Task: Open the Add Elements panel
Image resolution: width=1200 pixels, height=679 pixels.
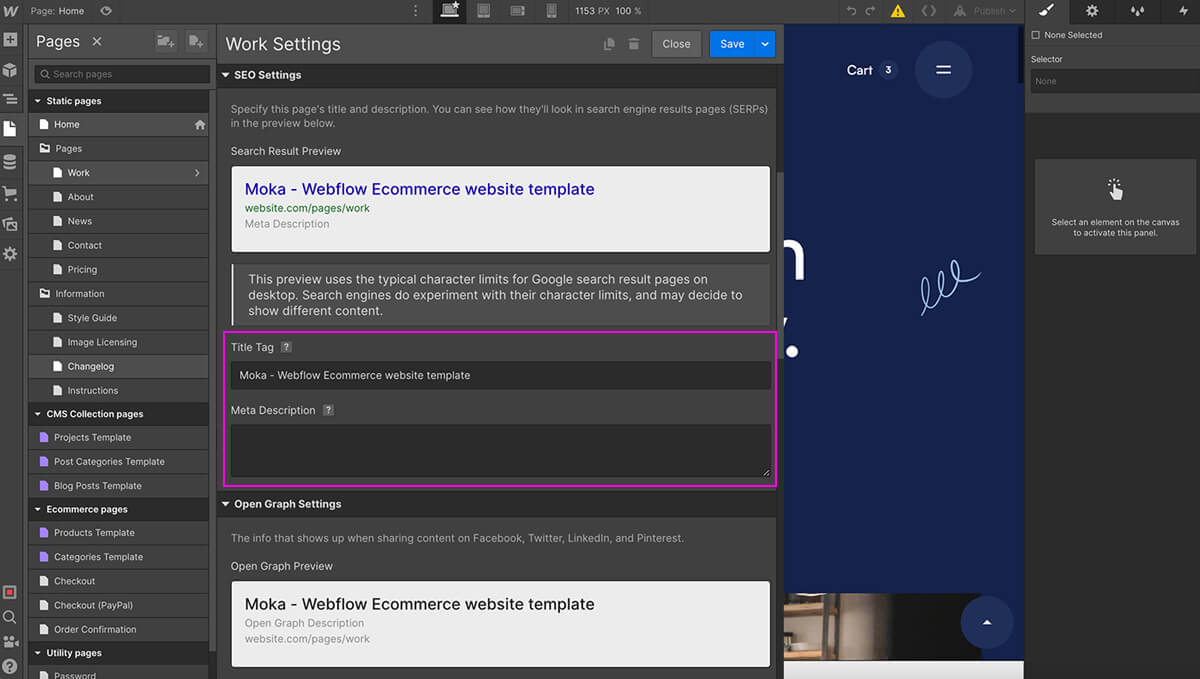Action: coord(10,40)
